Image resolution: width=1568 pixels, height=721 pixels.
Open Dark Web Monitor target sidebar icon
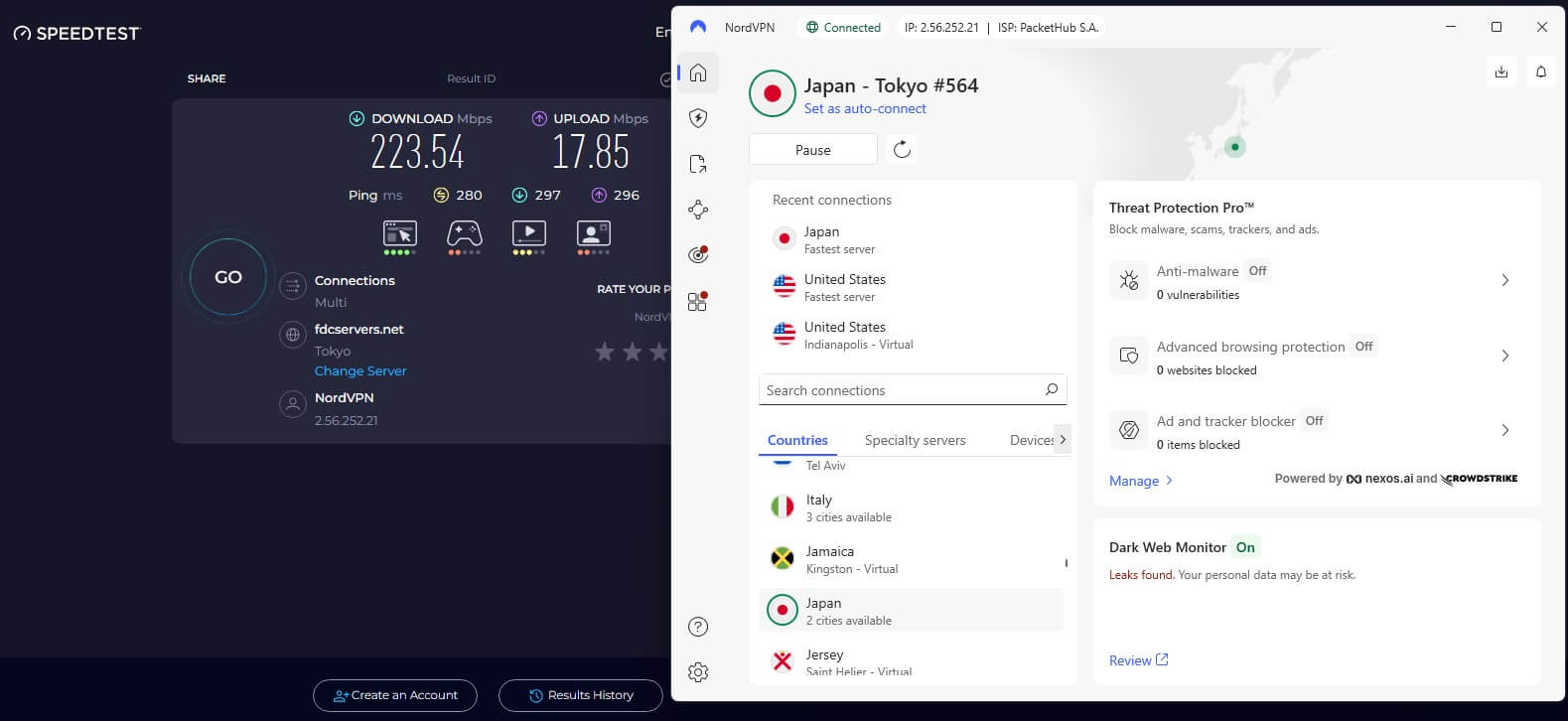pyautogui.click(x=698, y=254)
